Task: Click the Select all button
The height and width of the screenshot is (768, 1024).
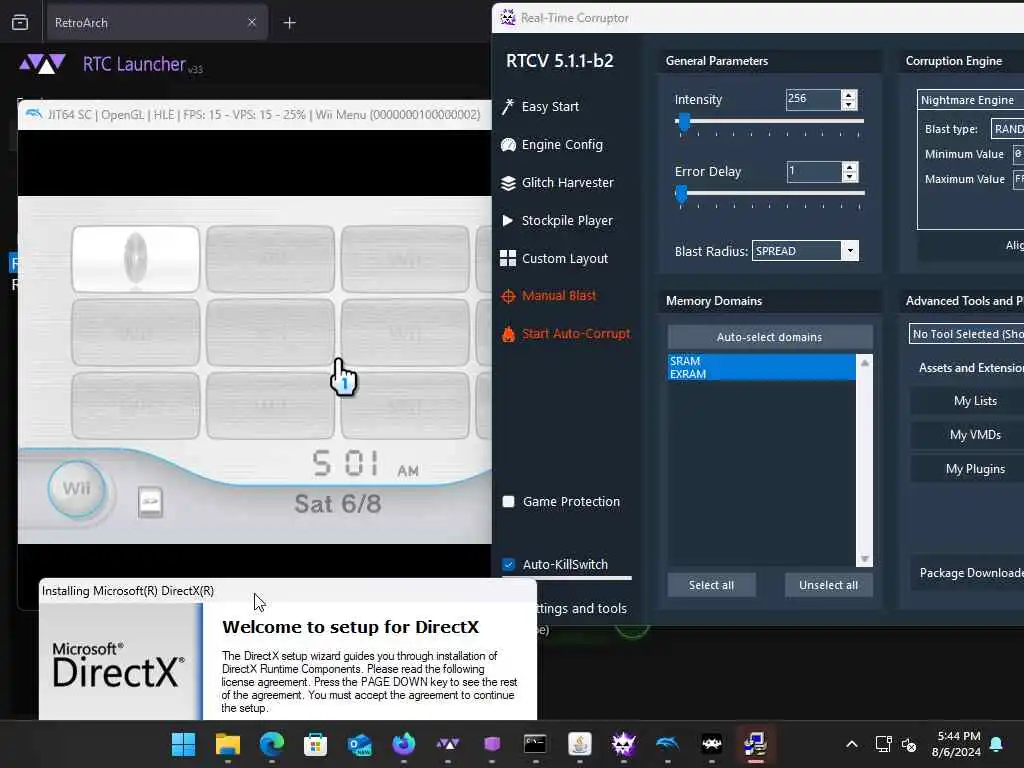Action: click(x=711, y=585)
